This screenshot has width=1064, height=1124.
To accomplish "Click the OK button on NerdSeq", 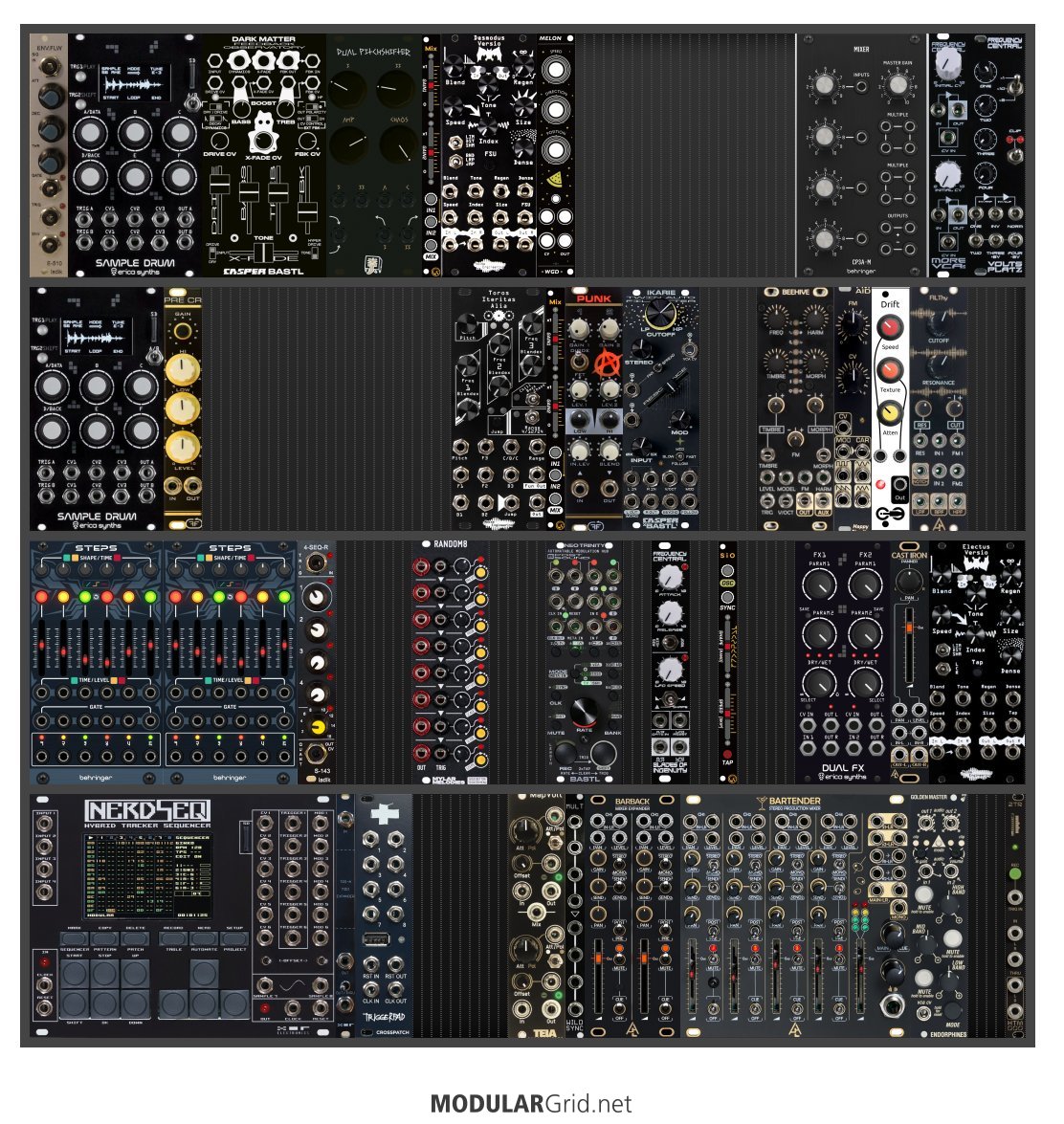I will (x=104, y=1004).
